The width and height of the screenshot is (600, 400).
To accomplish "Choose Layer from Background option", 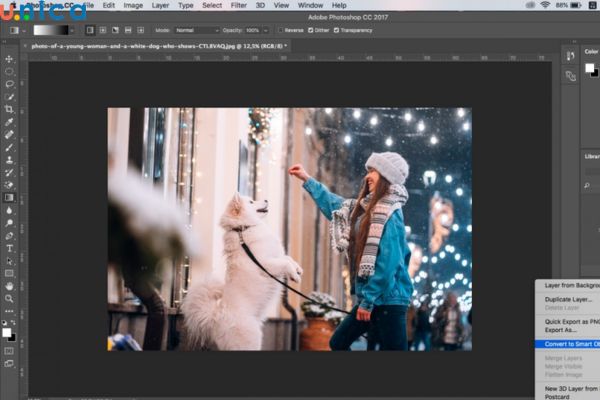I will pos(567,286).
